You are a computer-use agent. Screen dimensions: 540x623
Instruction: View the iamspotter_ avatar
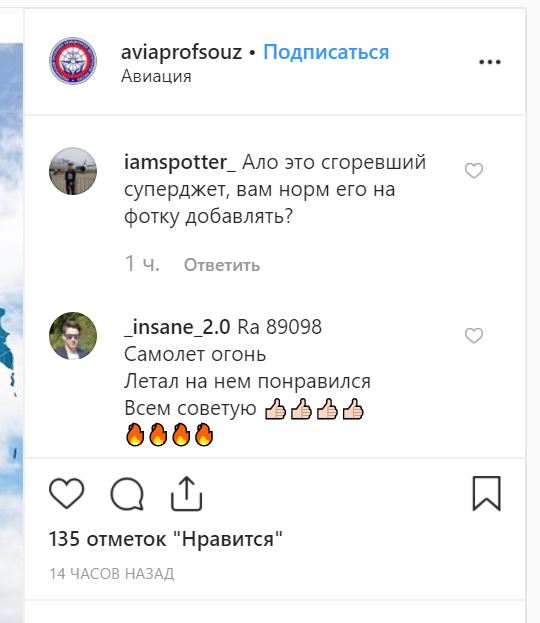[x=73, y=171]
